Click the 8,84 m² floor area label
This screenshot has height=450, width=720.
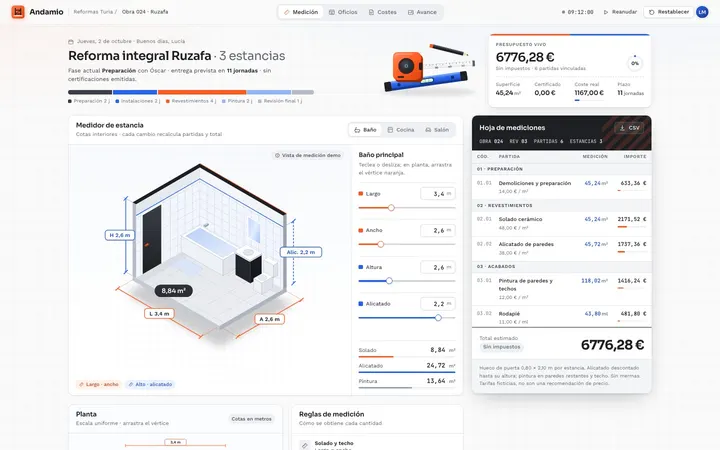point(174,291)
